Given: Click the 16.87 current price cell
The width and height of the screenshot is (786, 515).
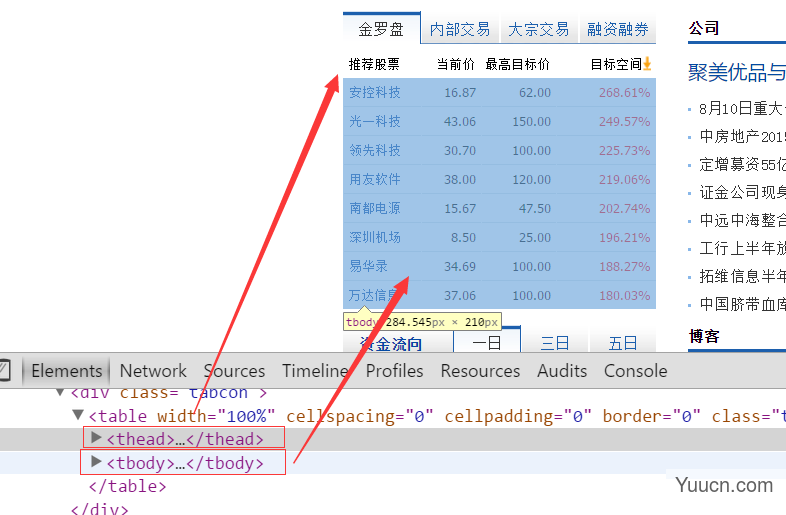Looking at the screenshot, I should pyautogui.click(x=460, y=92).
